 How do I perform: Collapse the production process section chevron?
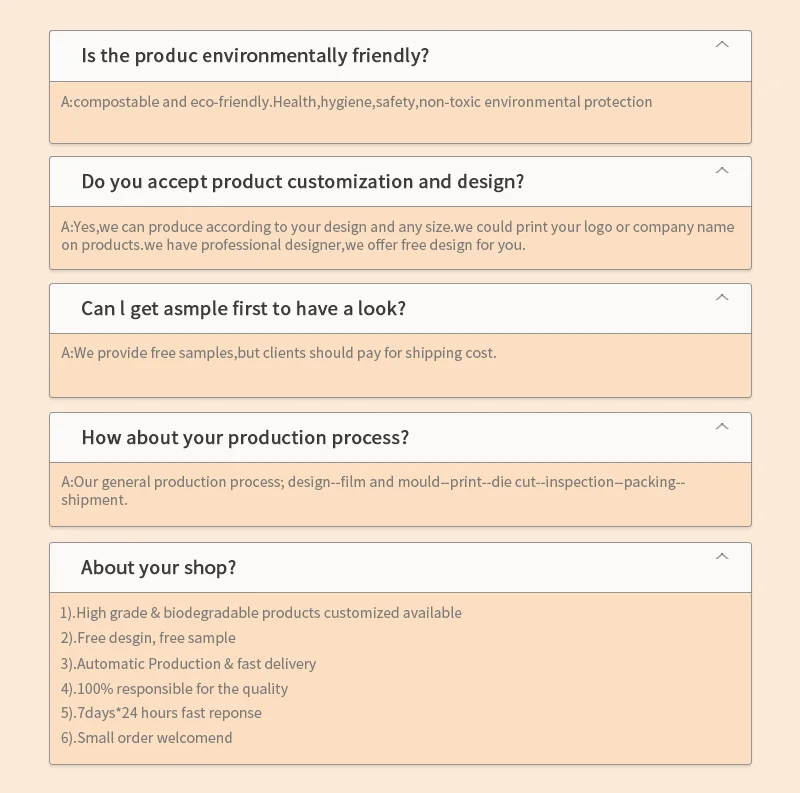coord(722,427)
